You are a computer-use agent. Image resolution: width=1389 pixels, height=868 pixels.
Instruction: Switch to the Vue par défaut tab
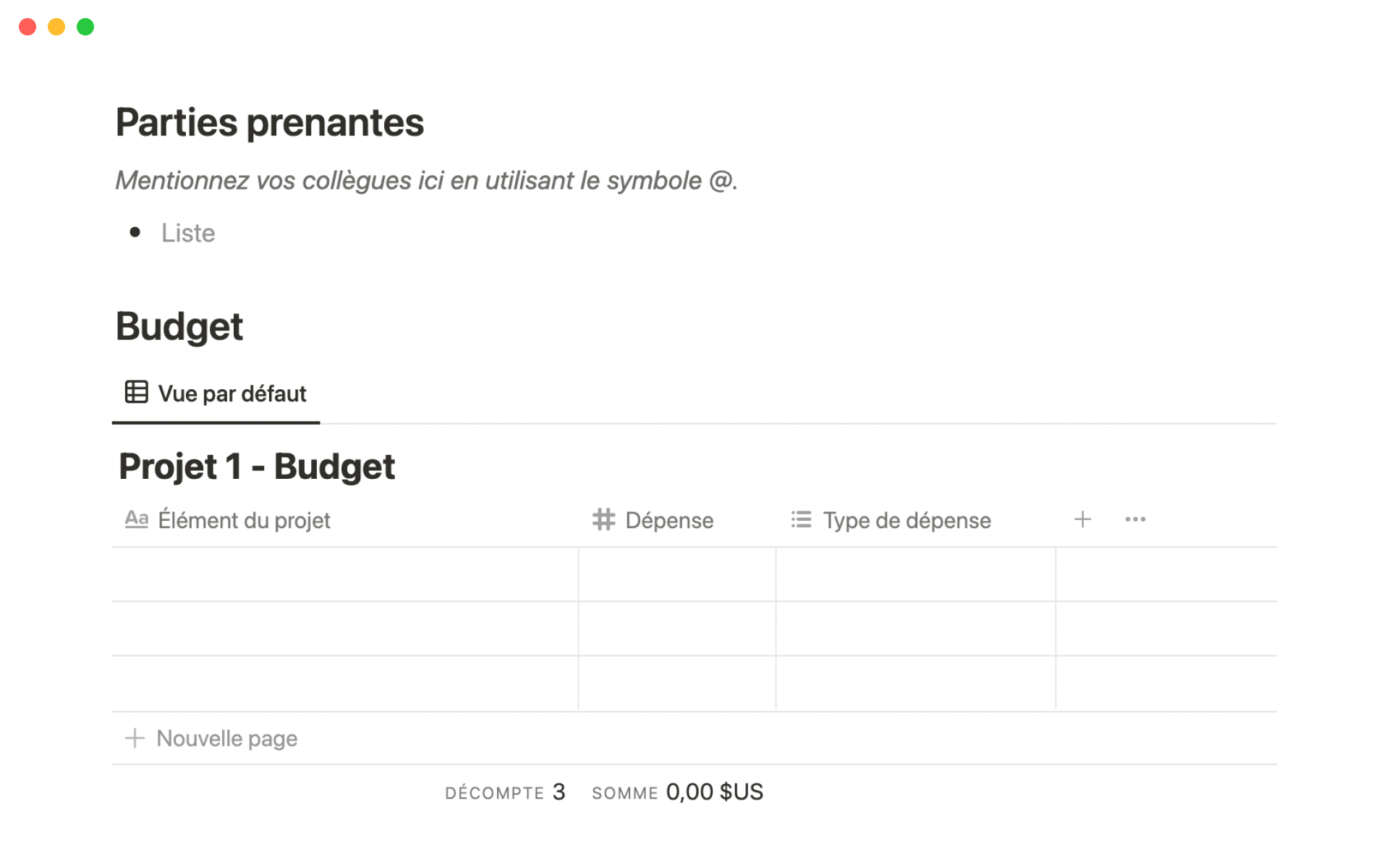pos(216,393)
